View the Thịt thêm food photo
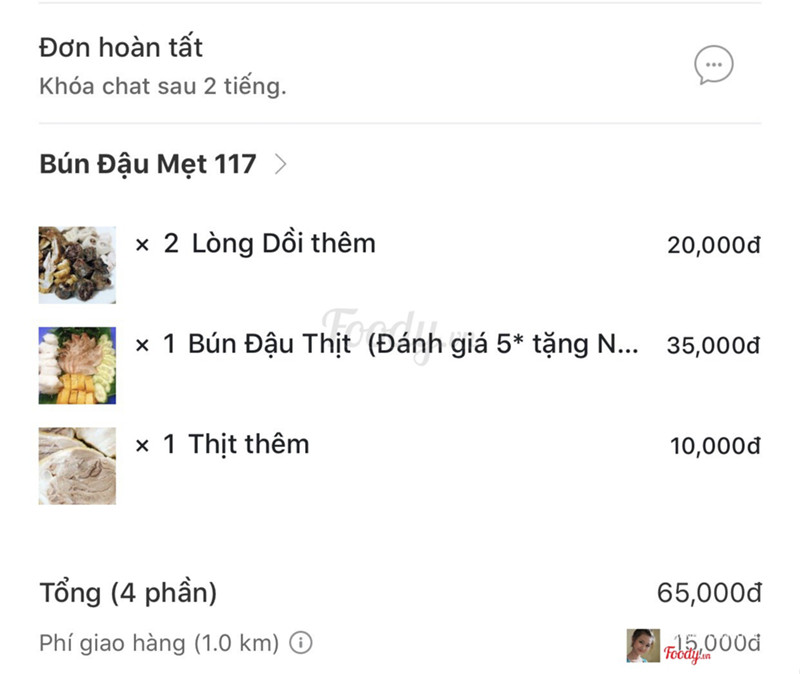Viewport: 800px width, 674px height. (77, 465)
